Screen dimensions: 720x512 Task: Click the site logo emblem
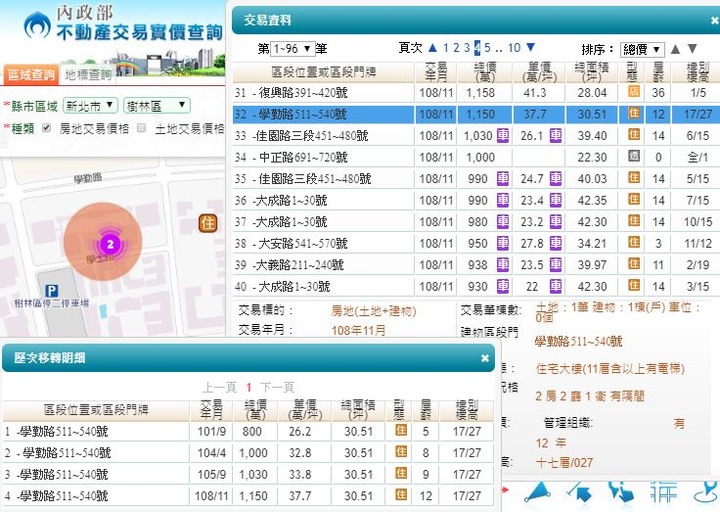(x=37, y=25)
